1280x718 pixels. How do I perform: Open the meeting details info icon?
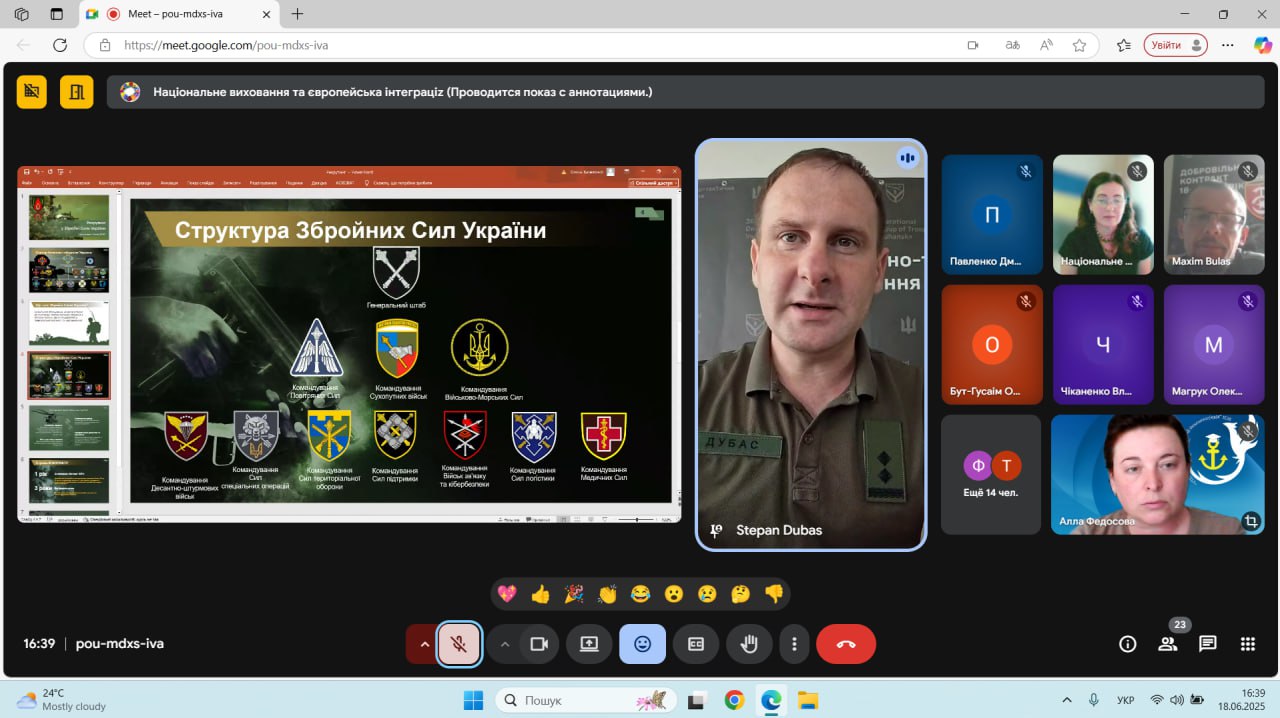click(1127, 644)
